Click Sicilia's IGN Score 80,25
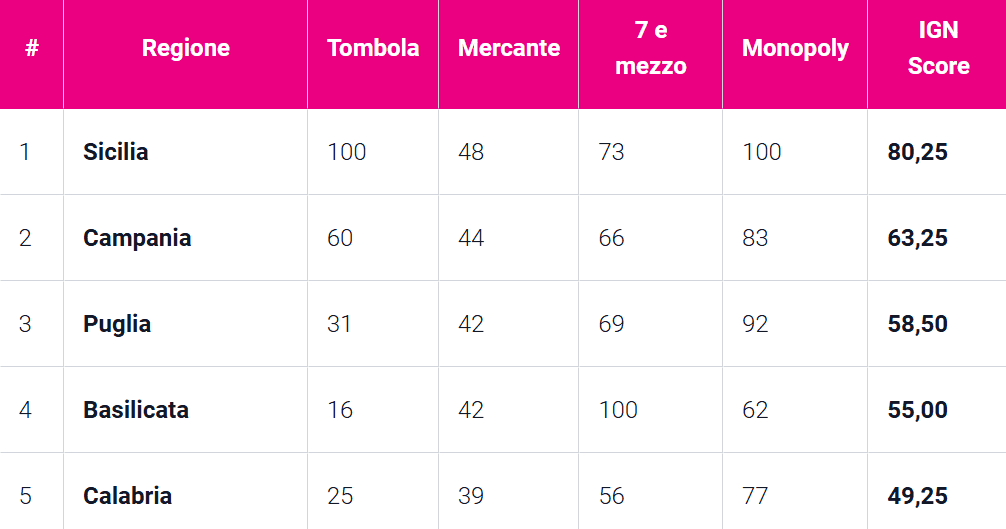This screenshot has width=1006, height=529. point(917,152)
